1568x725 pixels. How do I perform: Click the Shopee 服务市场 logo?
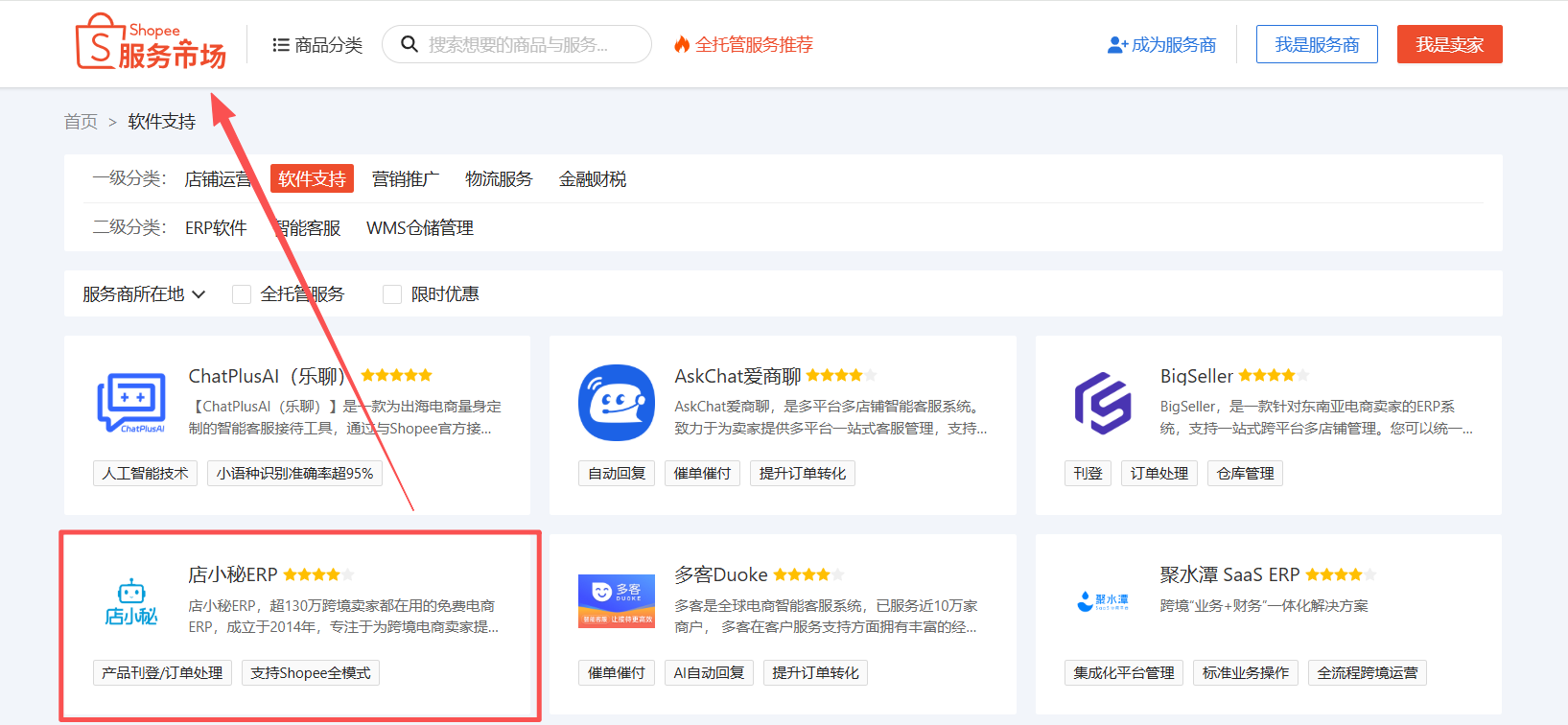pyautogui.click(x=151, y=43)
